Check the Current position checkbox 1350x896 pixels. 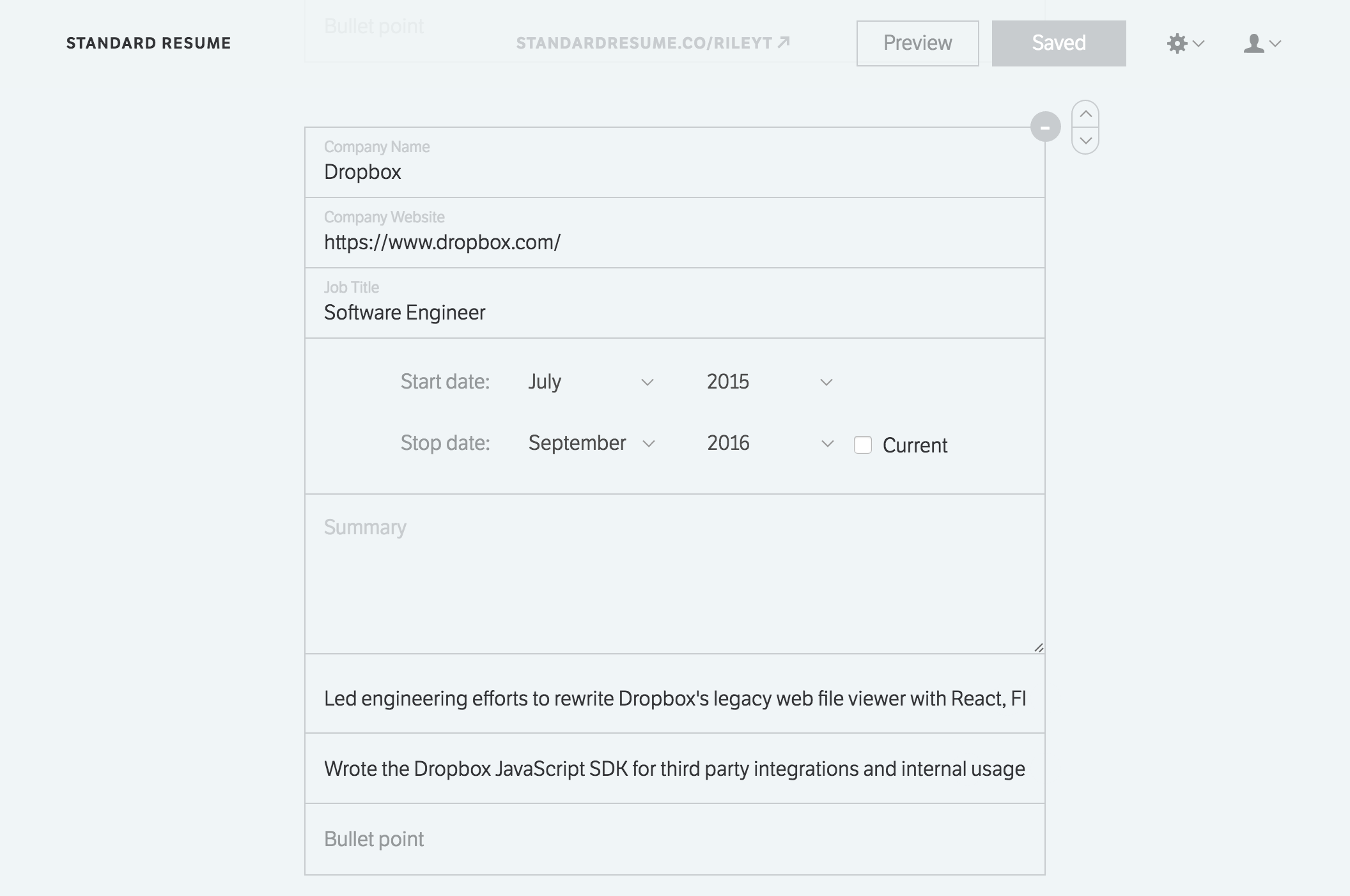[863, 445]
